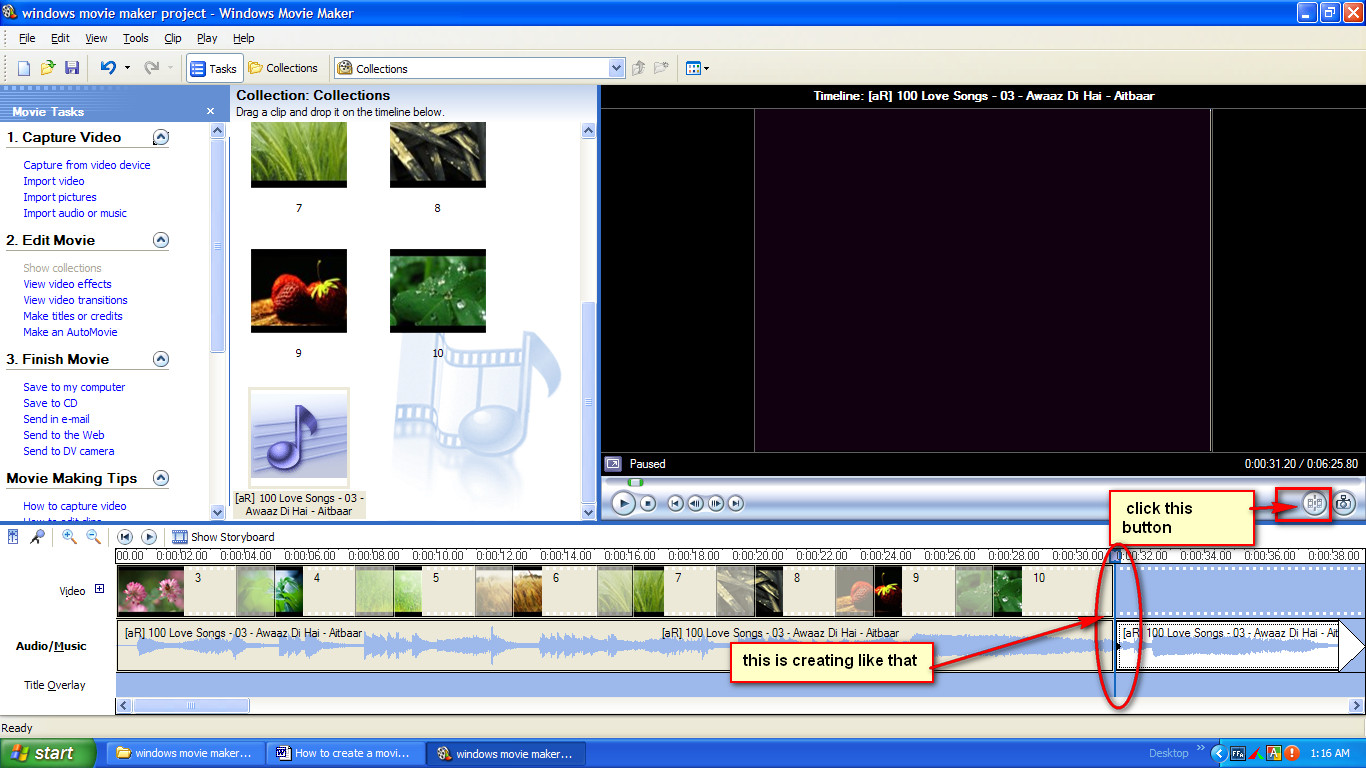Screen dimensions: 1366x768
Task: Select the Awaaz Di Hai music clip in collection
Action: click(299, 438)
